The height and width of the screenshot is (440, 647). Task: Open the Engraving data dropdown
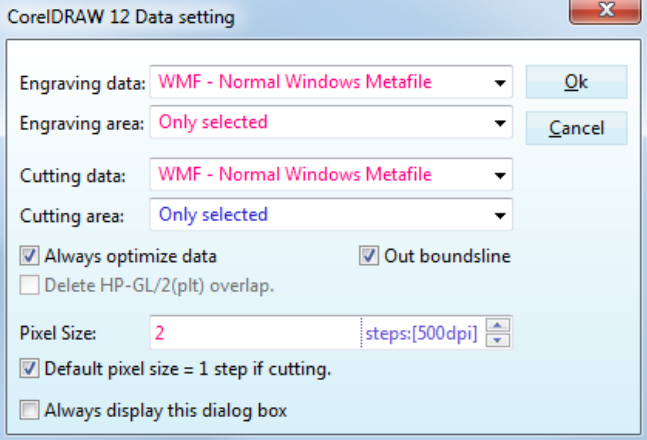click(498, 83)
